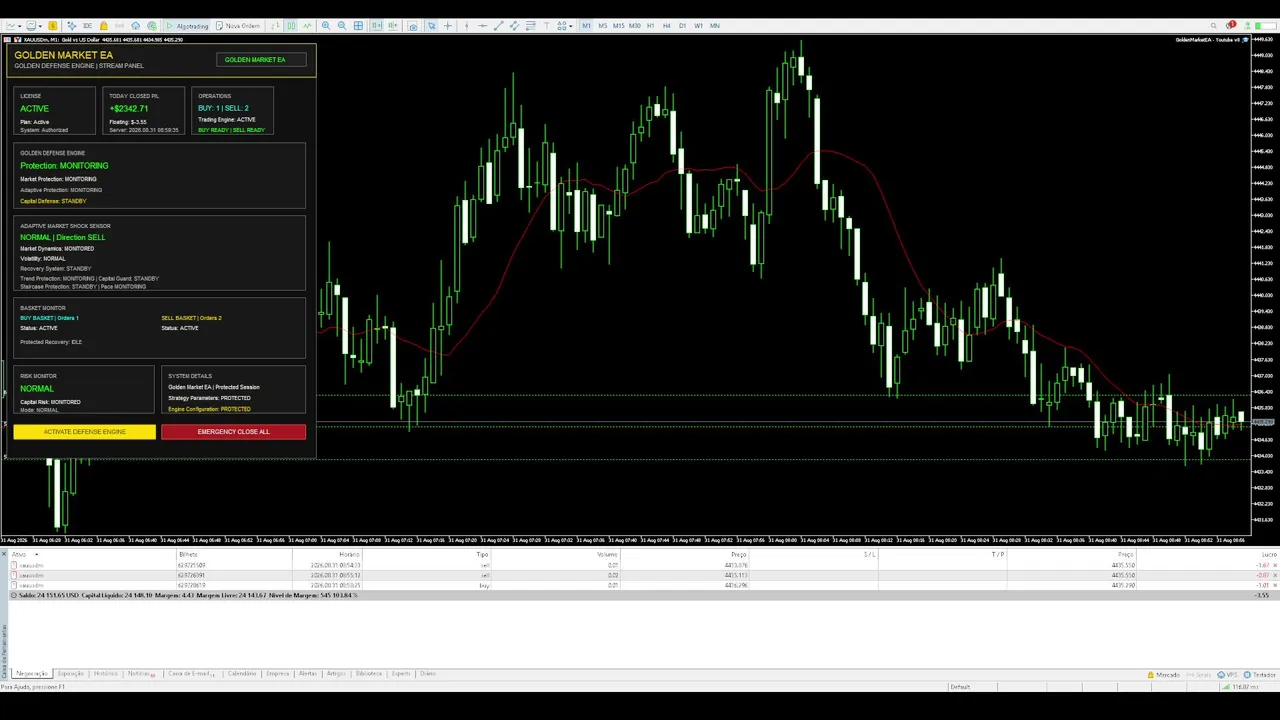Open the profiles dropdown arrow
The height and width of the screenshot is (720, 1280).
tap(40, 26)
